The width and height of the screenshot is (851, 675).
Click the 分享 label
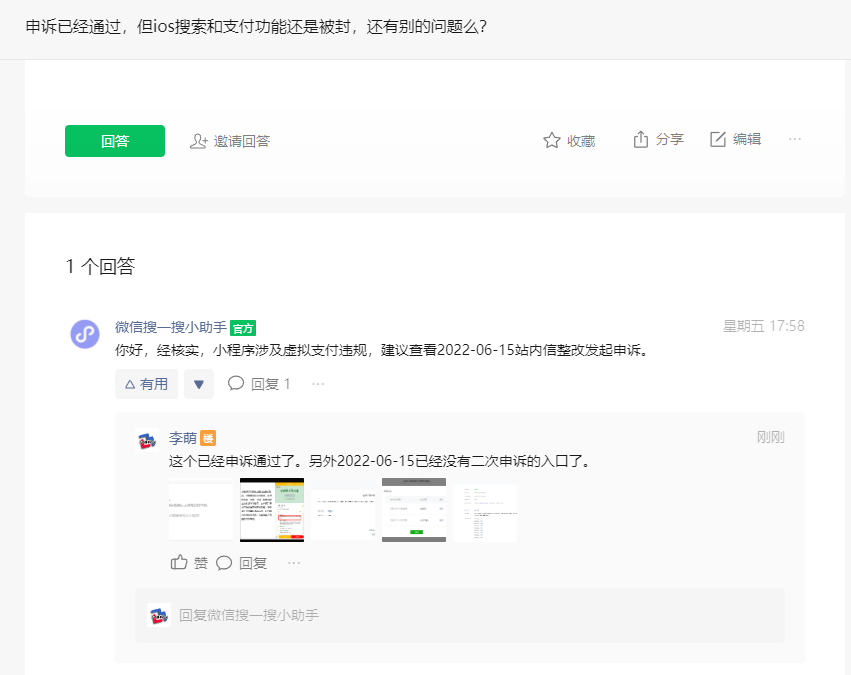670,139
